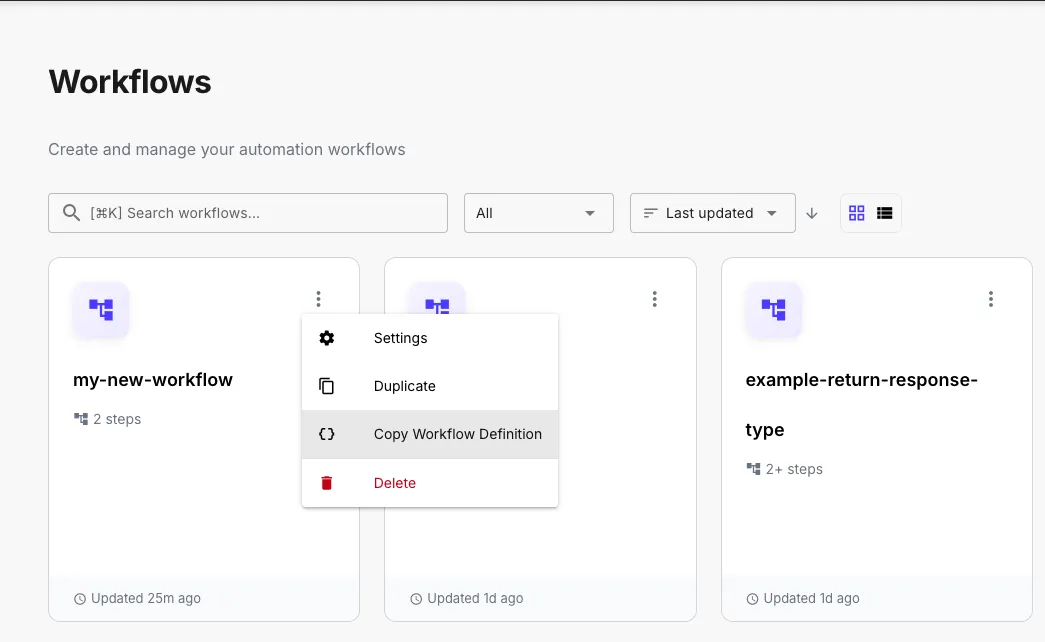1045x642 pixels.
Task: Reverse the sort direction with the arrow icon
Action: 812,213
